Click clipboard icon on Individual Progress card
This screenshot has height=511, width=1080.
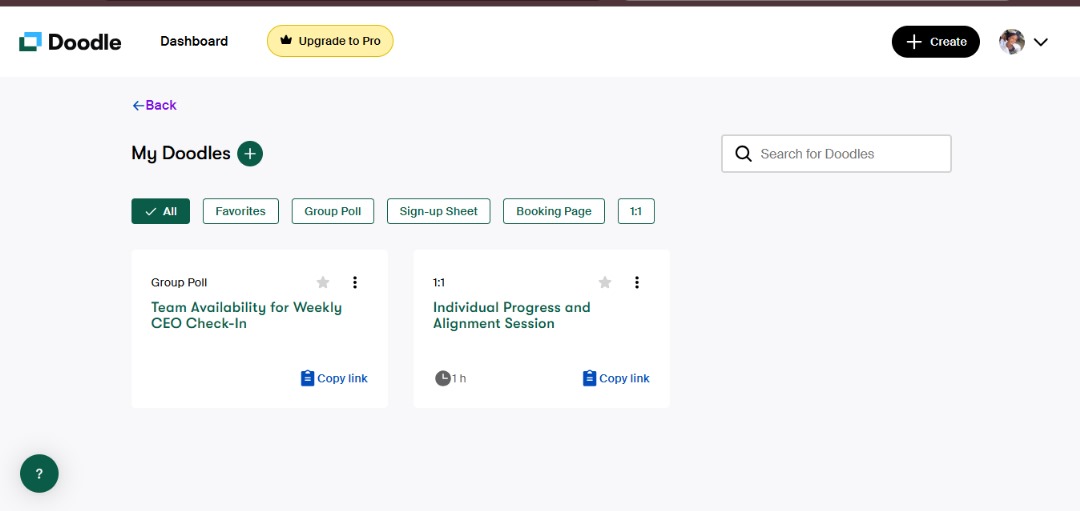click(589, 378)
